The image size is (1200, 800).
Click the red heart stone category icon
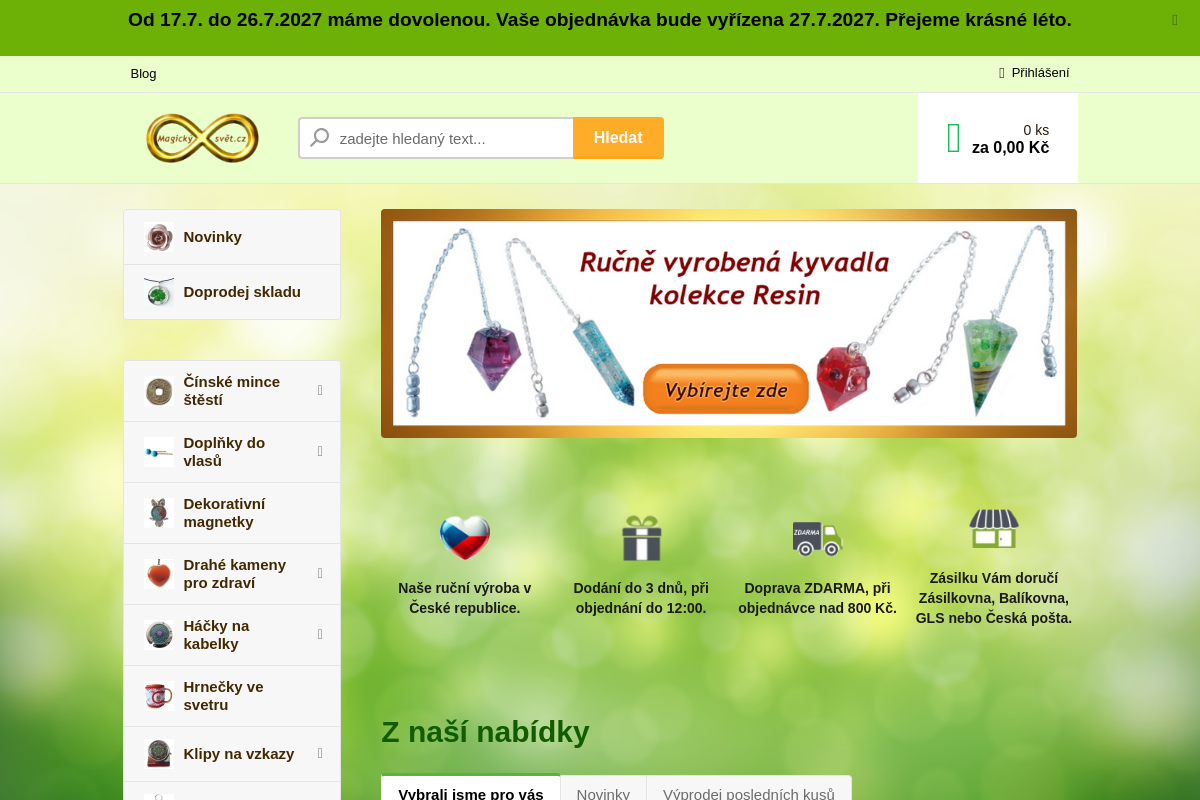(x=159, y=574)
